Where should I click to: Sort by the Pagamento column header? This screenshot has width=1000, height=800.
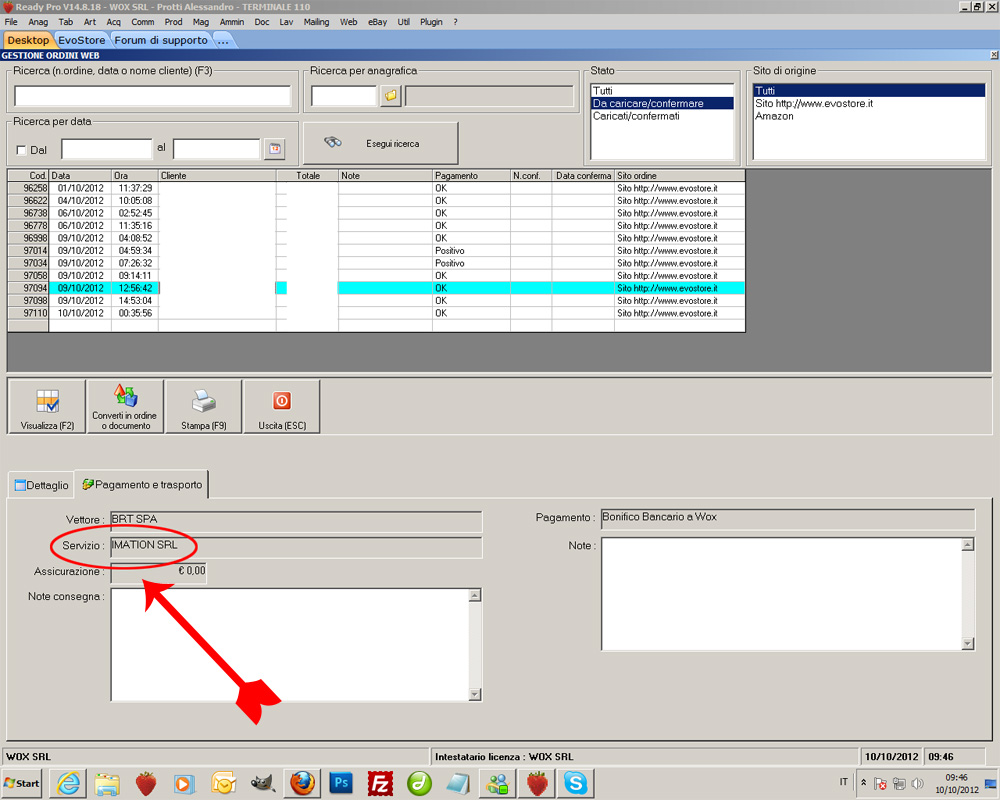[471, 175]
